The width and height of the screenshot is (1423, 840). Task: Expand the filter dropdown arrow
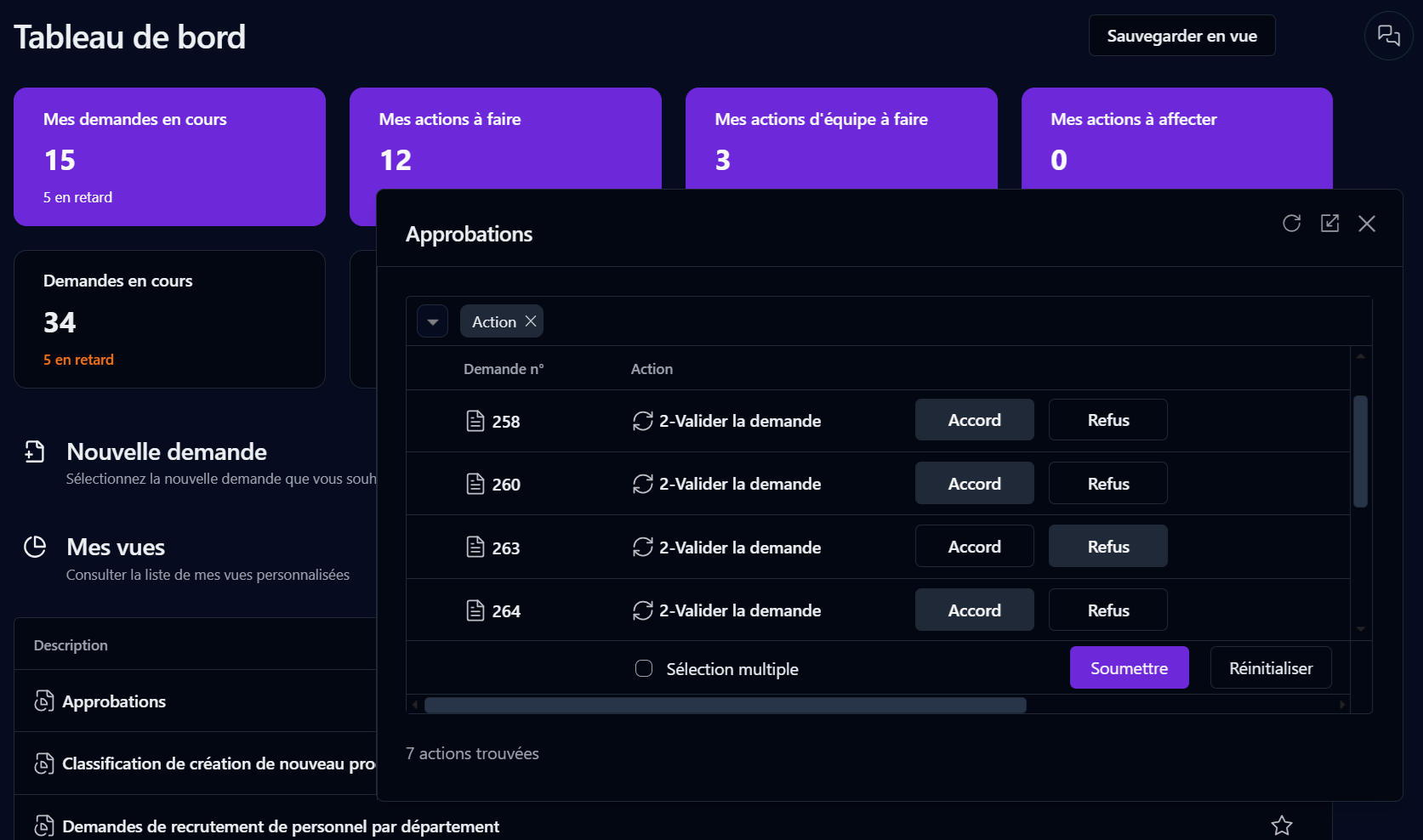point(432,321)
